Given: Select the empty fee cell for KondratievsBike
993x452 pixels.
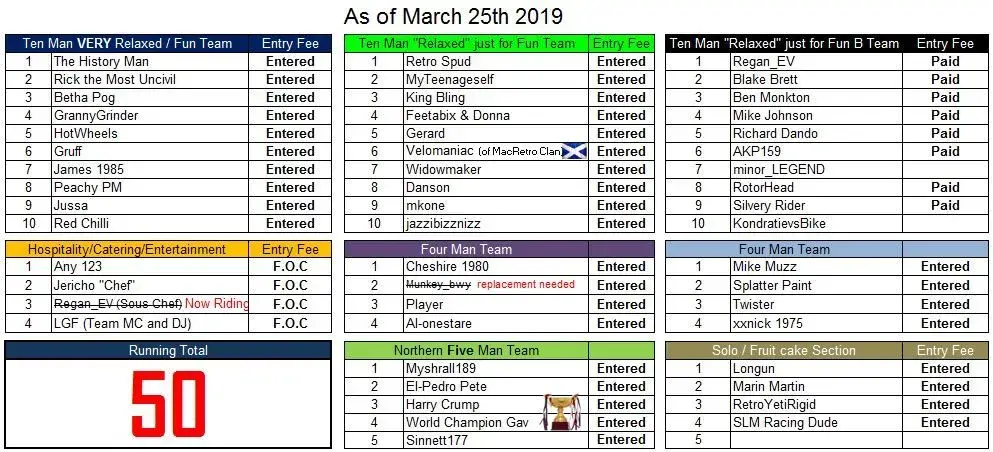Looking at the screenshot, I should pos(945,223).
